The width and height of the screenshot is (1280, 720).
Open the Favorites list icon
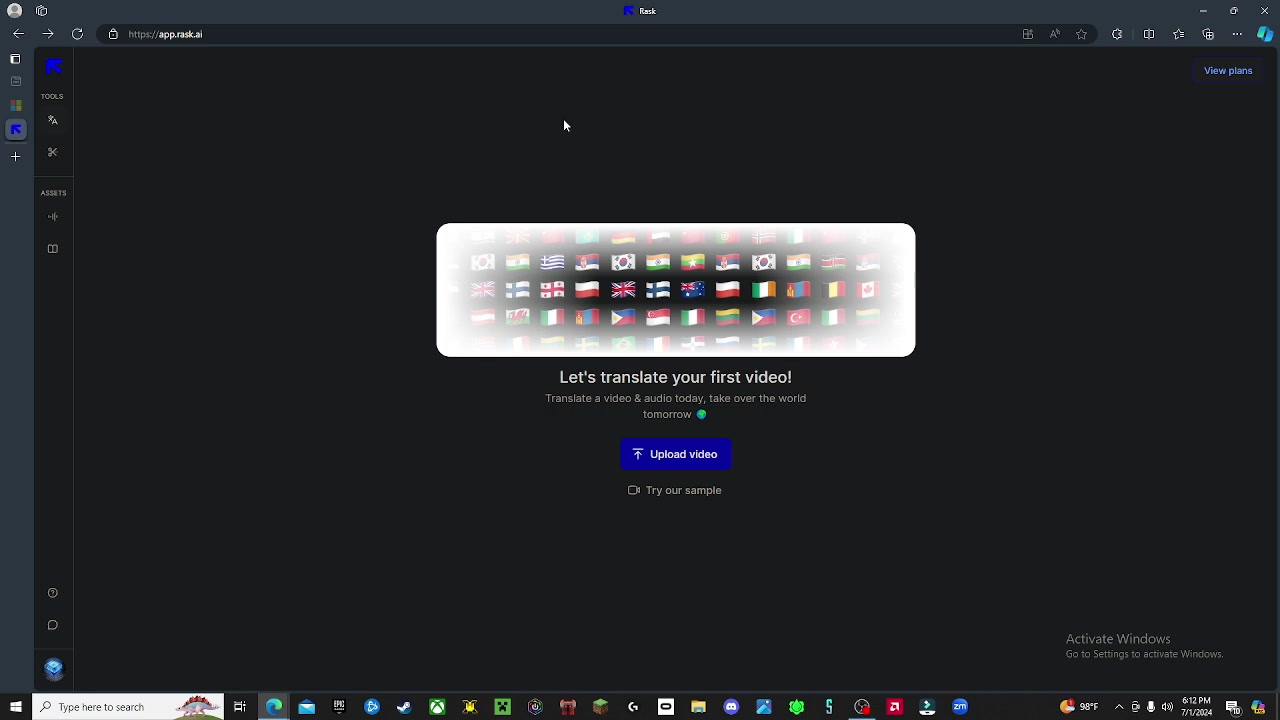1179,34
